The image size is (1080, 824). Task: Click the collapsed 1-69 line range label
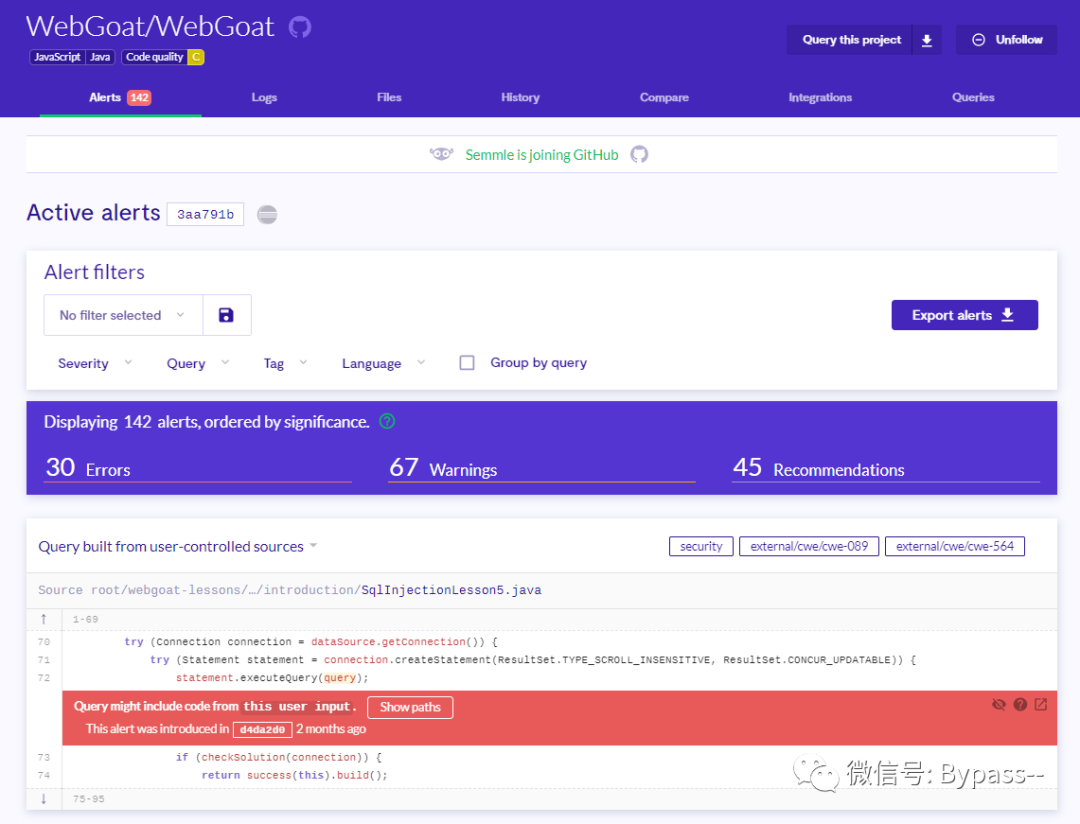tap(85, 619)
